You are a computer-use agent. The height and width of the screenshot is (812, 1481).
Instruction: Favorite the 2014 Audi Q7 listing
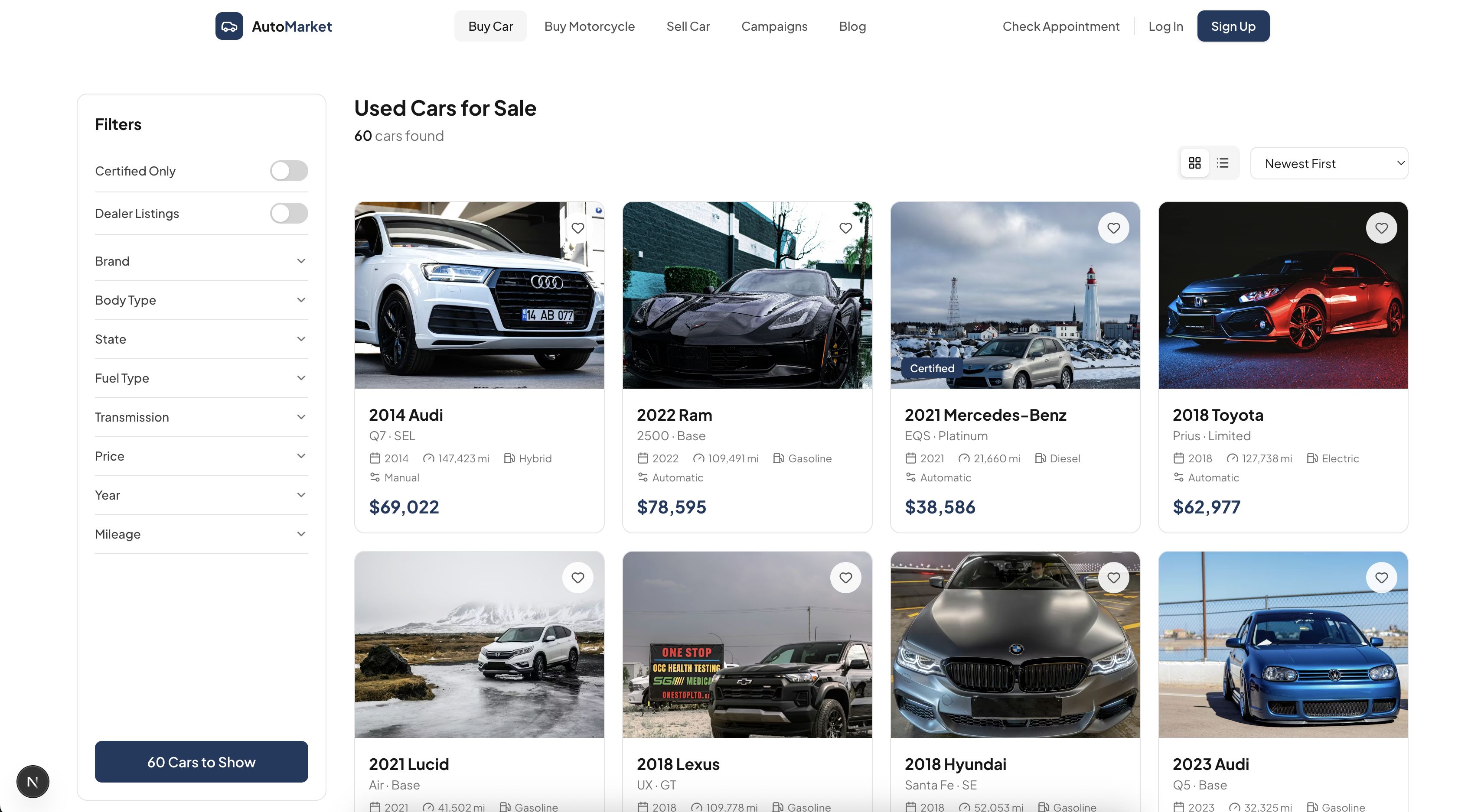(577, 228)
